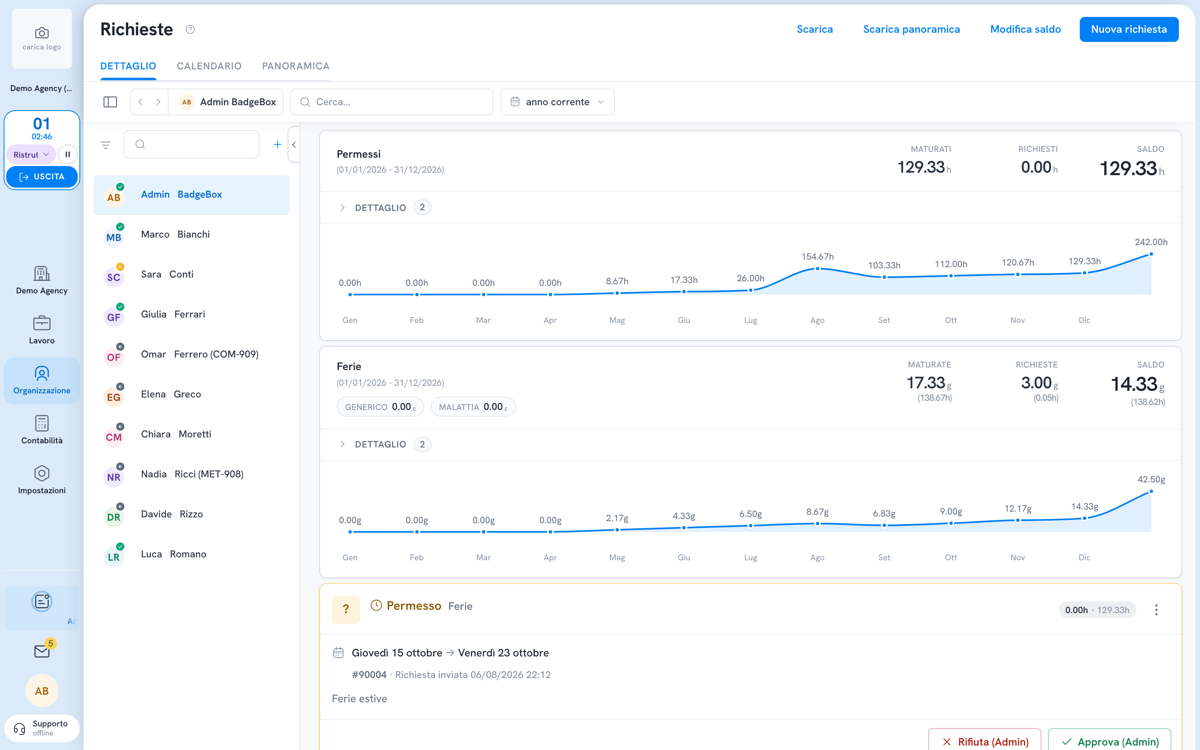Add a new employee with the plus icon
The image size is (1200, 750).
(x=277, y=145)
